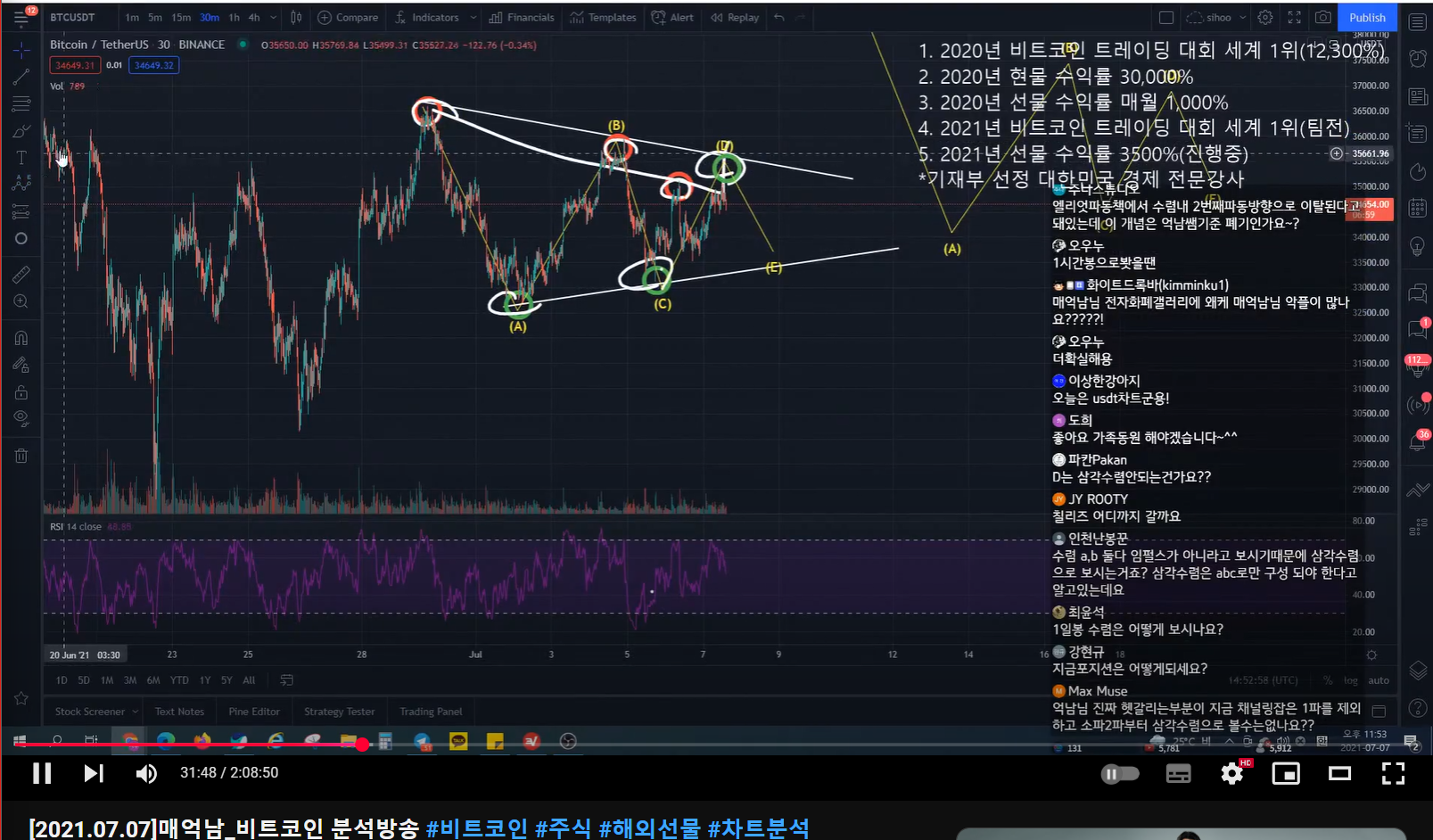Select 1D date range
This screenshot has width=1433, height=840.
(62, 680)
